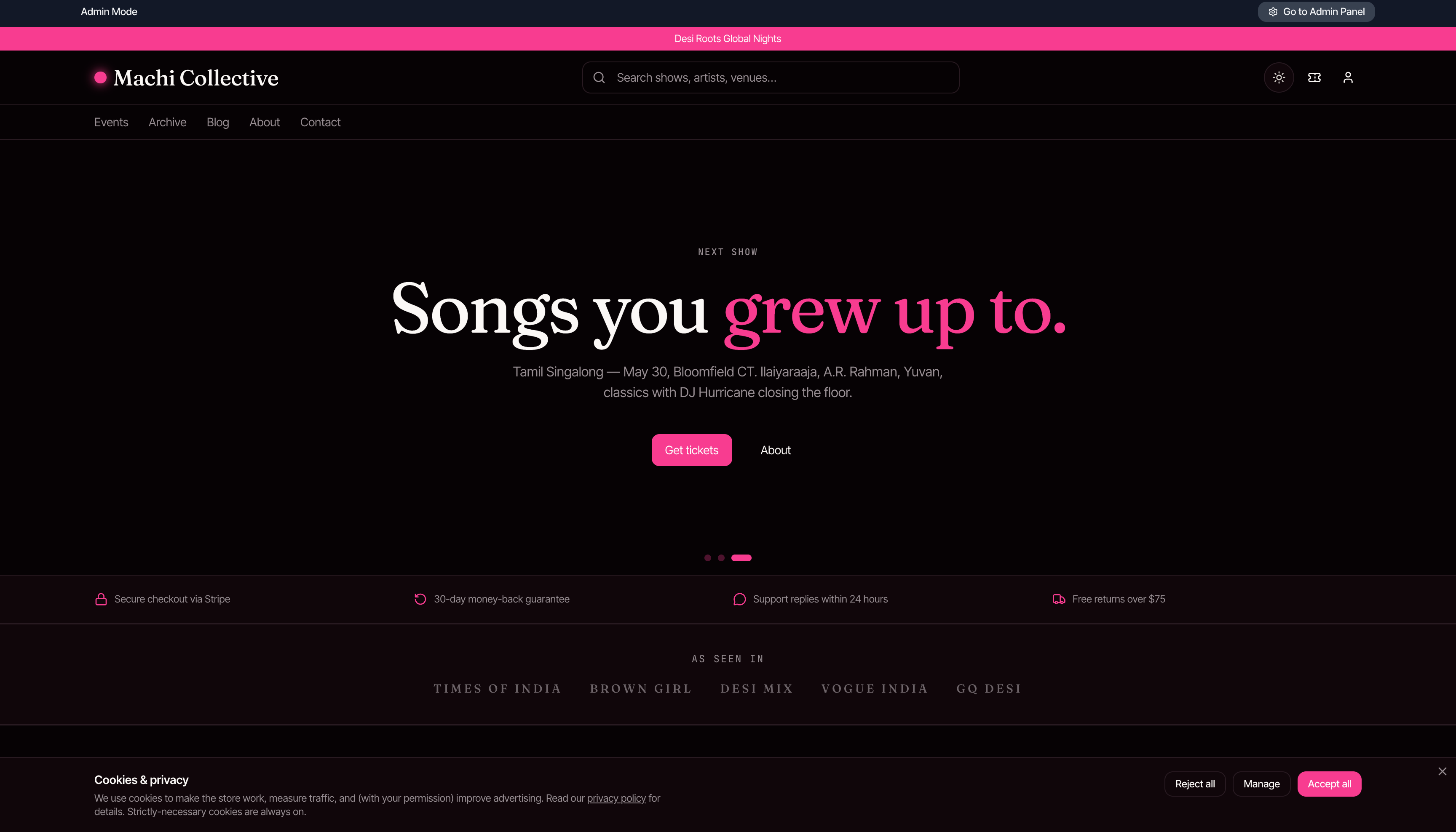Open the About nav item
The height and width of the screenshot is (832, 1456).
[x=264, y=122]
